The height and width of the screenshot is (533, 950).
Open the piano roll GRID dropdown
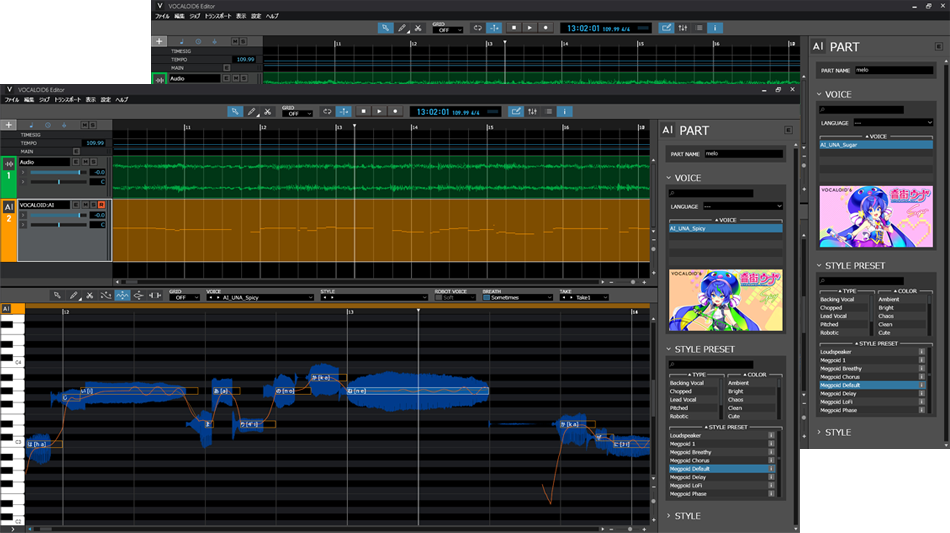click(x=184, y=297)
